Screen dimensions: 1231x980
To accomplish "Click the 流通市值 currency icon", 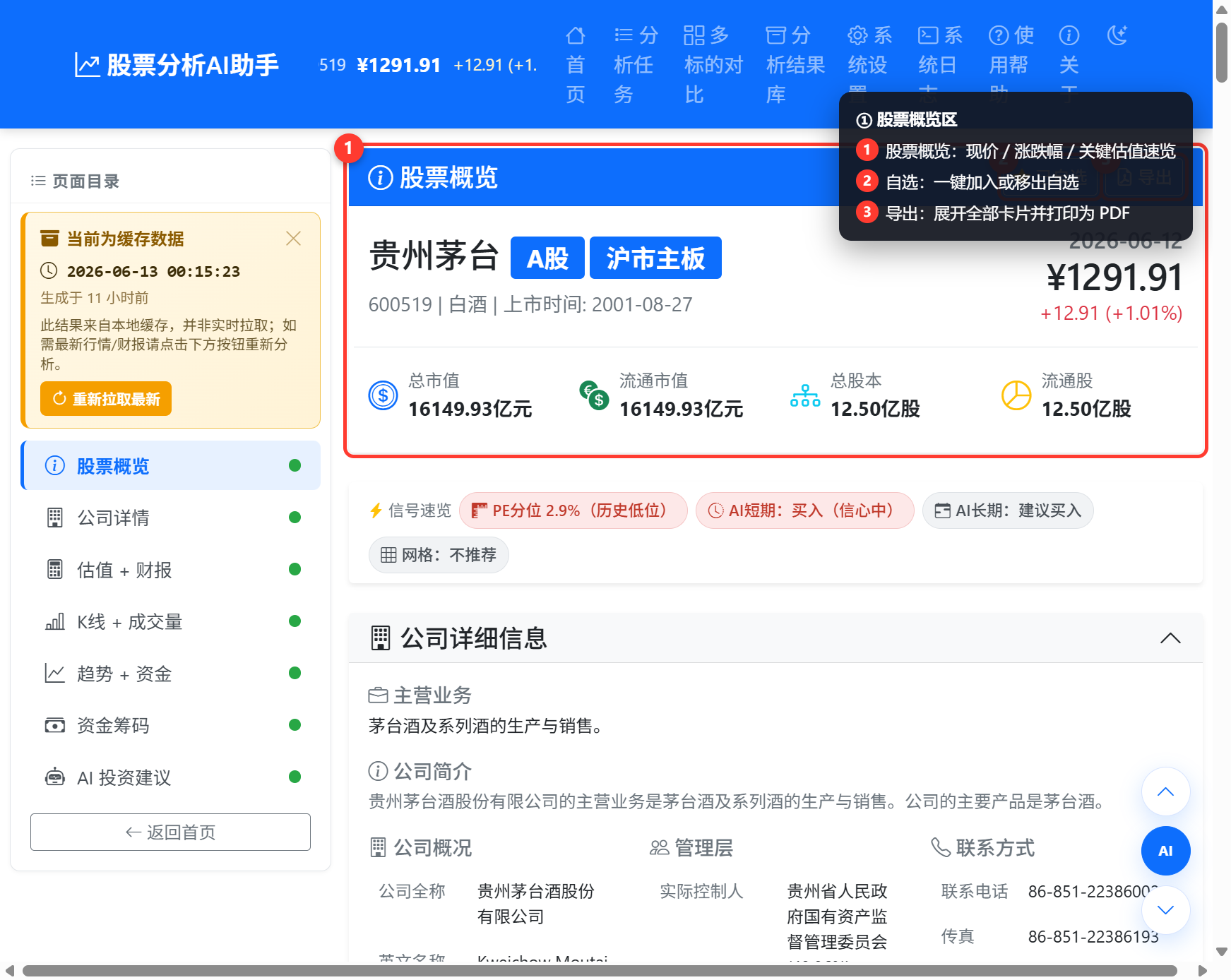I will pos(594,395).
